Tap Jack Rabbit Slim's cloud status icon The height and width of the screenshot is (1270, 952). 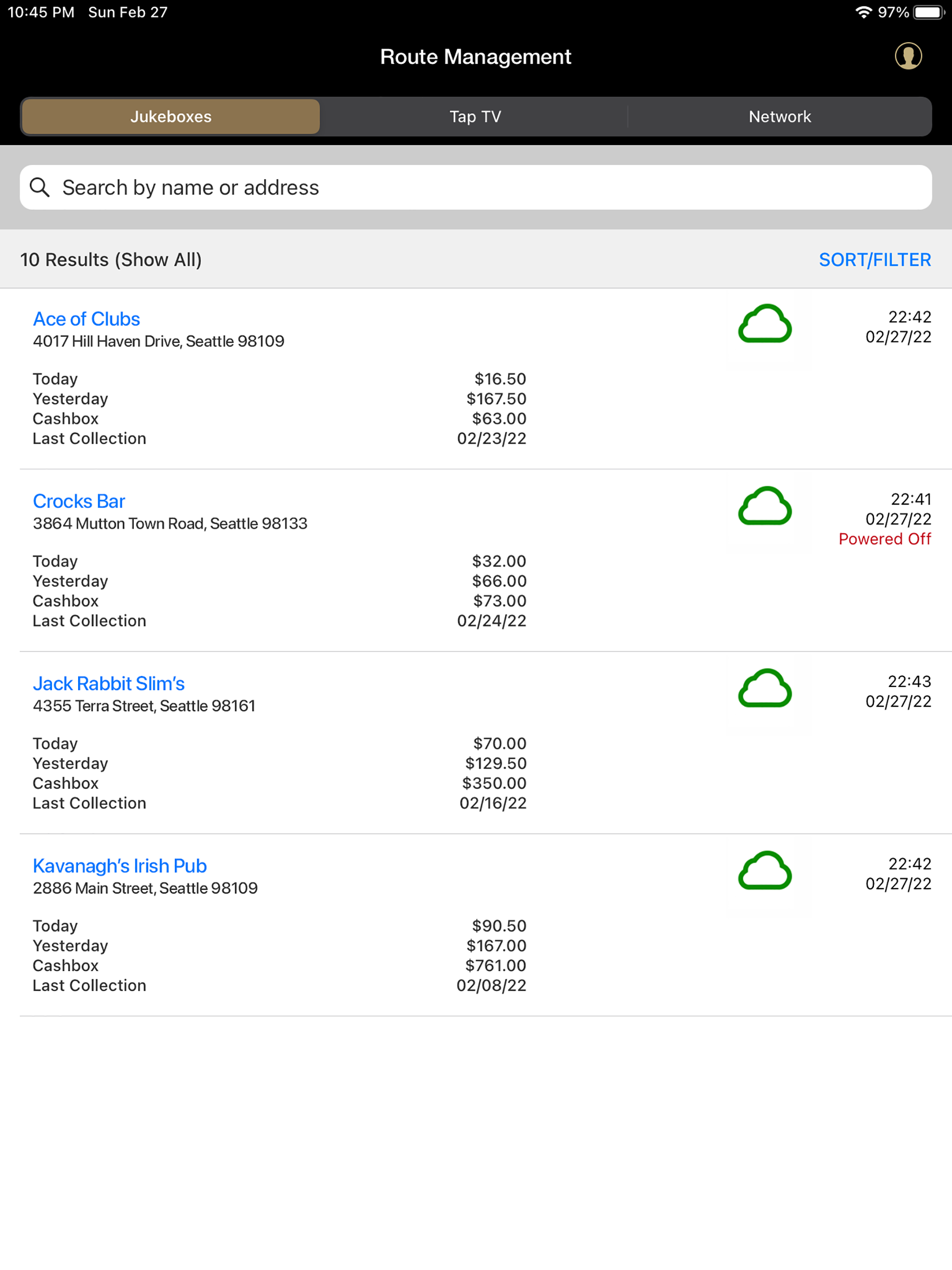[765, 688]
